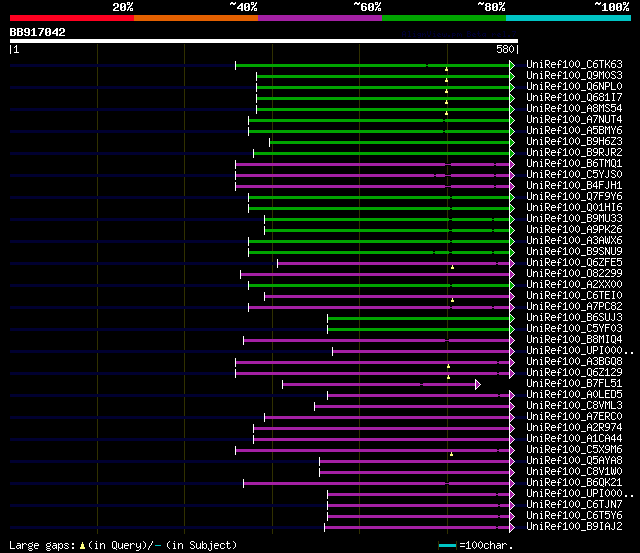Click the 580 query end position label
This screenshot has height=553, width=640.
(x=505, y=49)
